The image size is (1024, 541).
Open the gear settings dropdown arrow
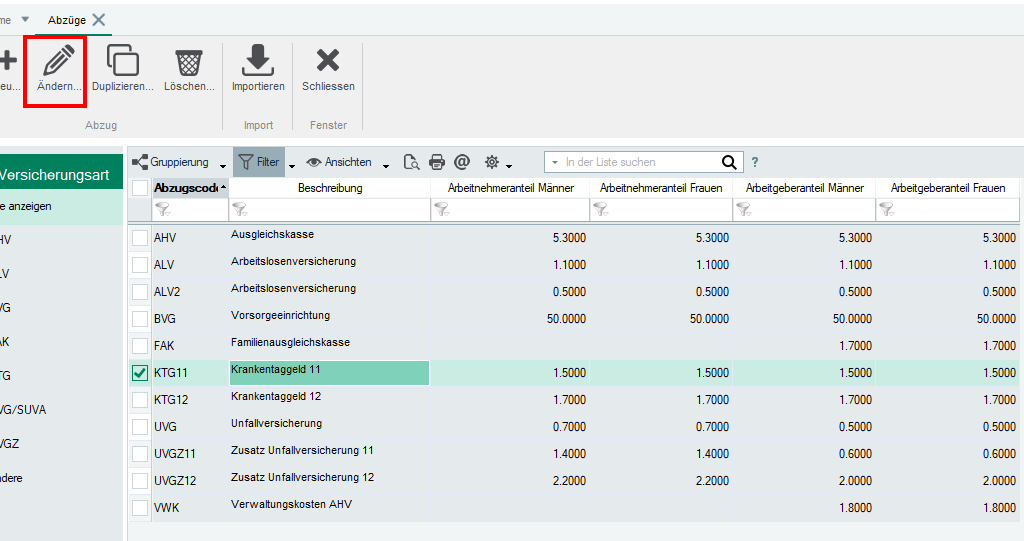click(x=509, y=166)
